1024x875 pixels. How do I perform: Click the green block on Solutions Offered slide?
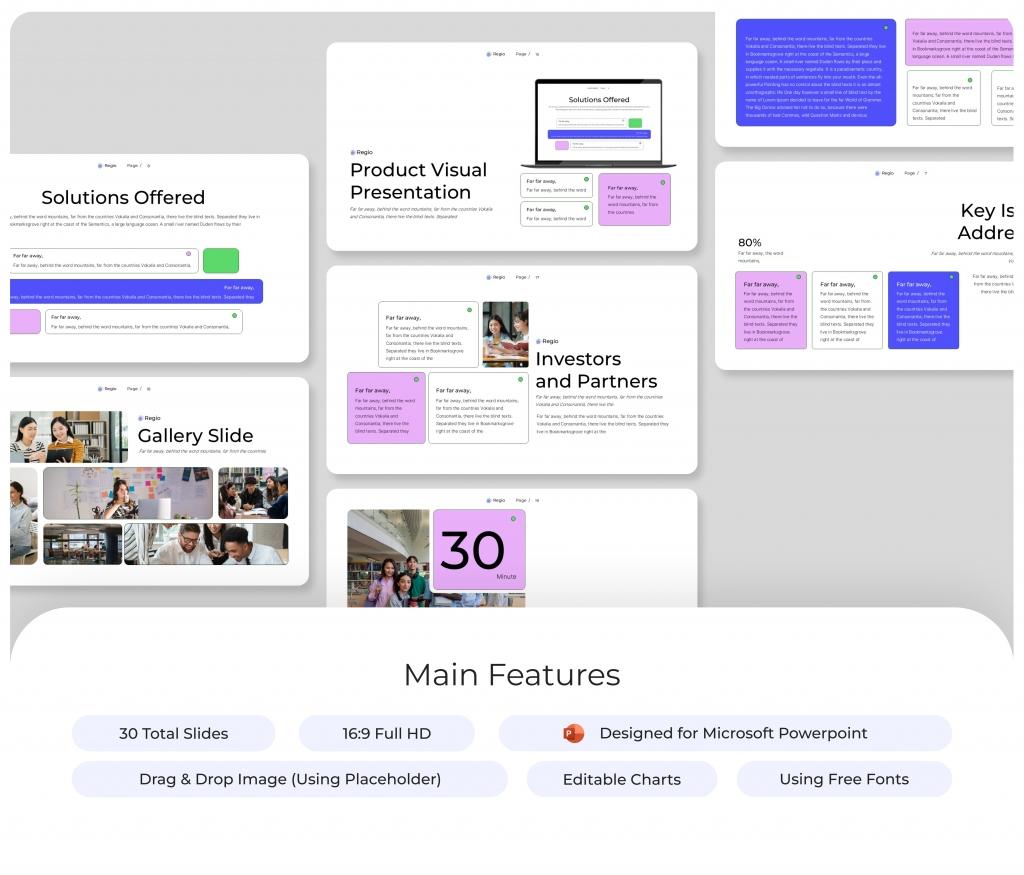(221, 261)
